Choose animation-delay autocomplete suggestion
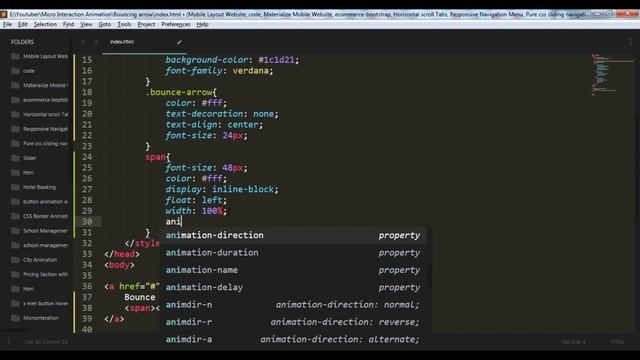640x360 pixels. click(293, 287)
